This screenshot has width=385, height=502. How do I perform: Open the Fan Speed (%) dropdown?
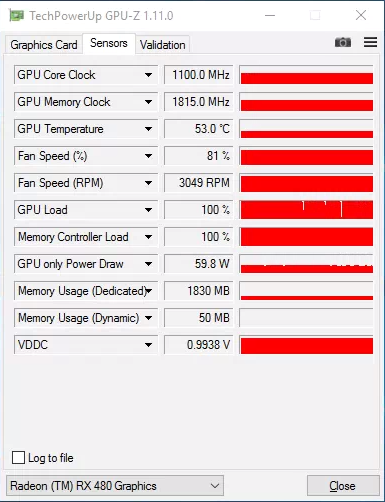point(148,156)
